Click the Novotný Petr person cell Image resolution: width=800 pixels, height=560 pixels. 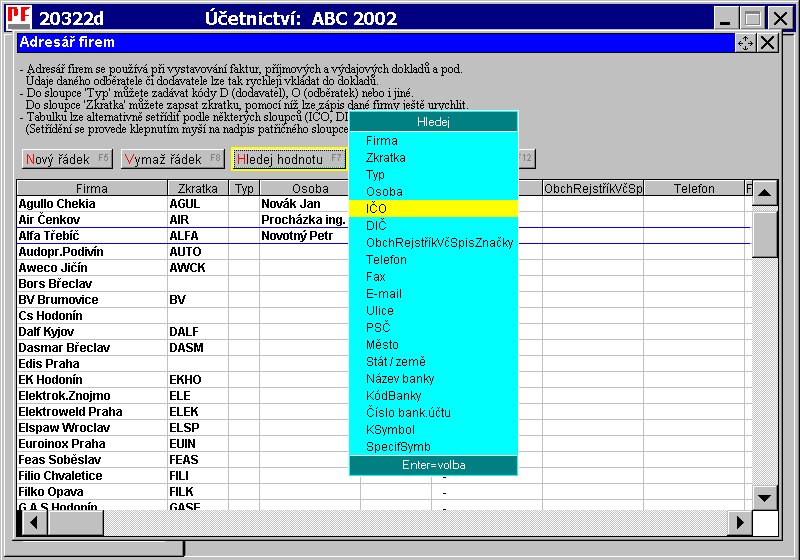(304, 236)
